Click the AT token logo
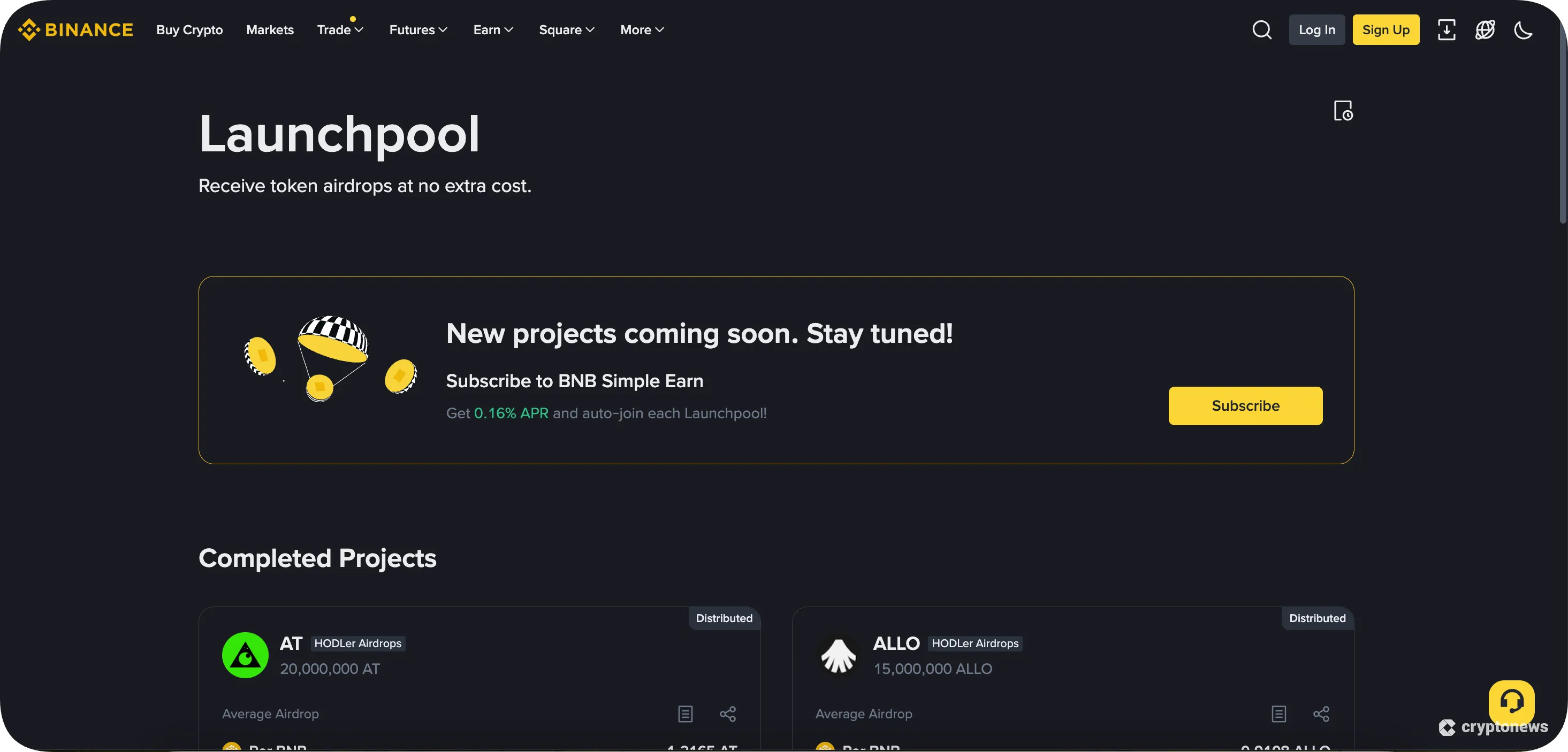Screen dimensions: 1568x752 click(245, 655)
